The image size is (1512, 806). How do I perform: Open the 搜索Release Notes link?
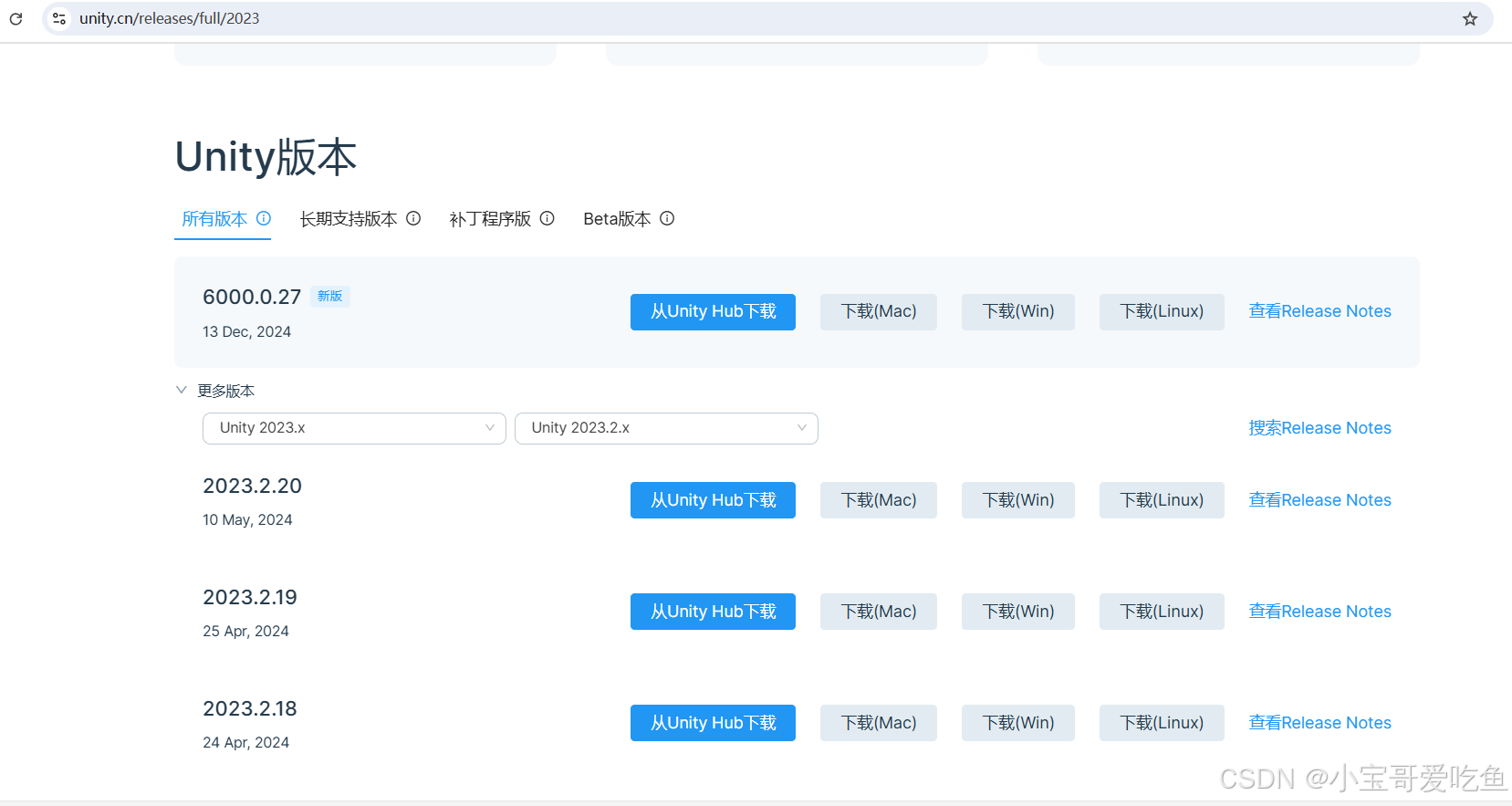point(1319,428)
